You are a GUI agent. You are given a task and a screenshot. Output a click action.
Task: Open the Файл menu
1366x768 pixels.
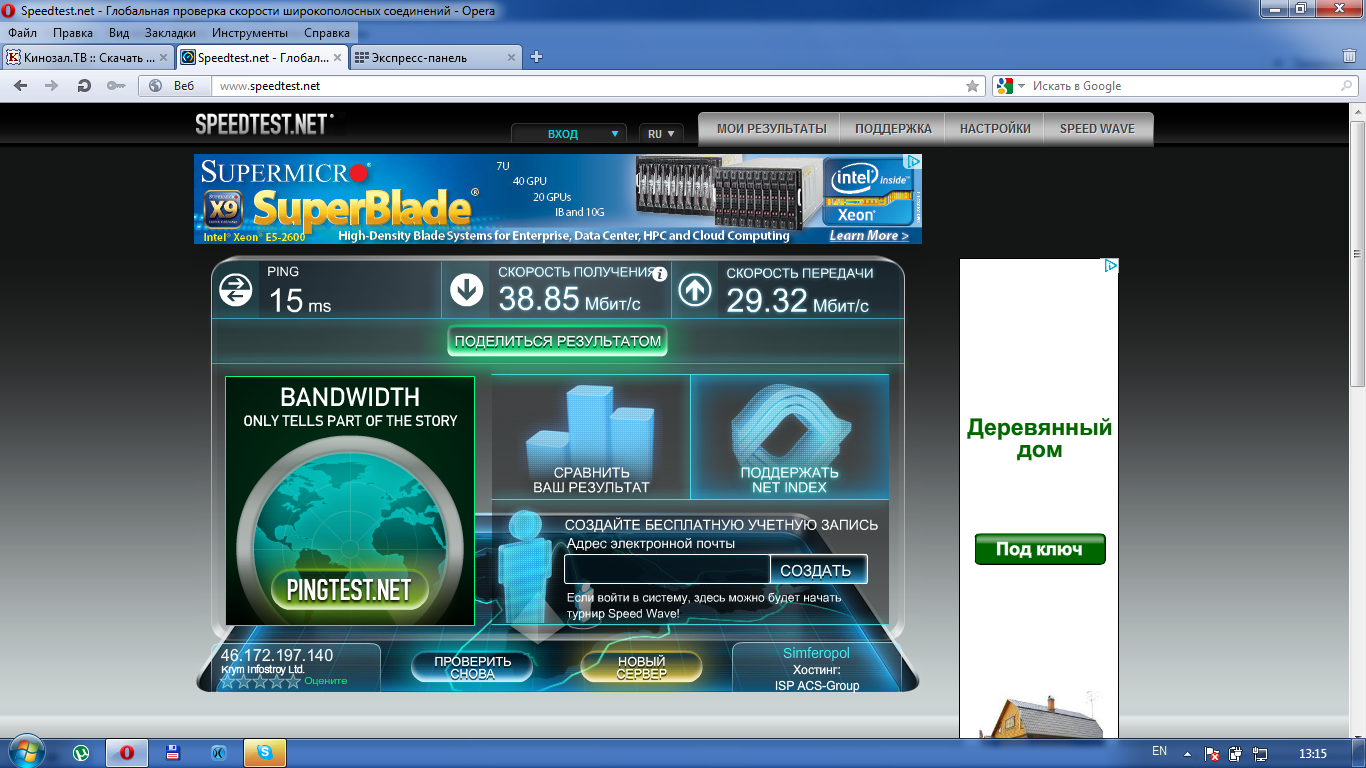click(22, 33)
